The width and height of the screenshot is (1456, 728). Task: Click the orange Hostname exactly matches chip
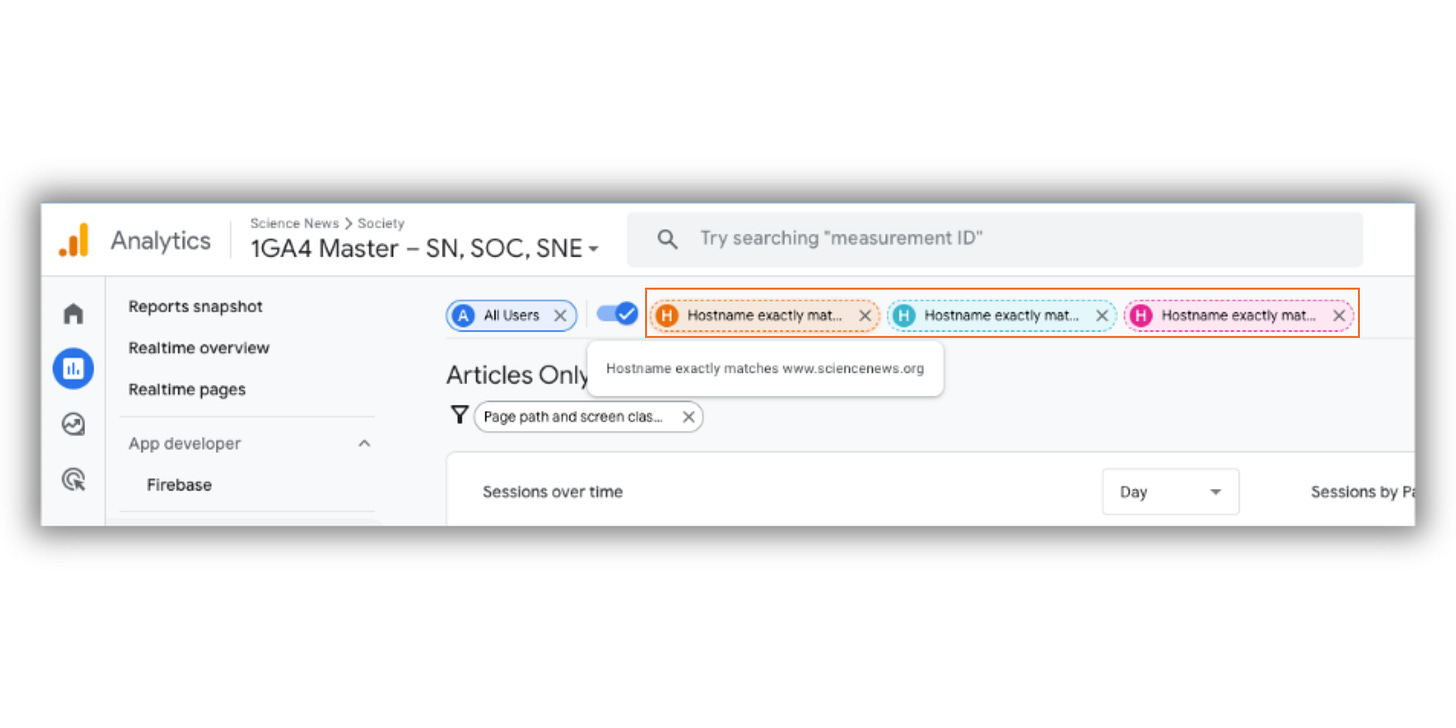click(765, 315)
